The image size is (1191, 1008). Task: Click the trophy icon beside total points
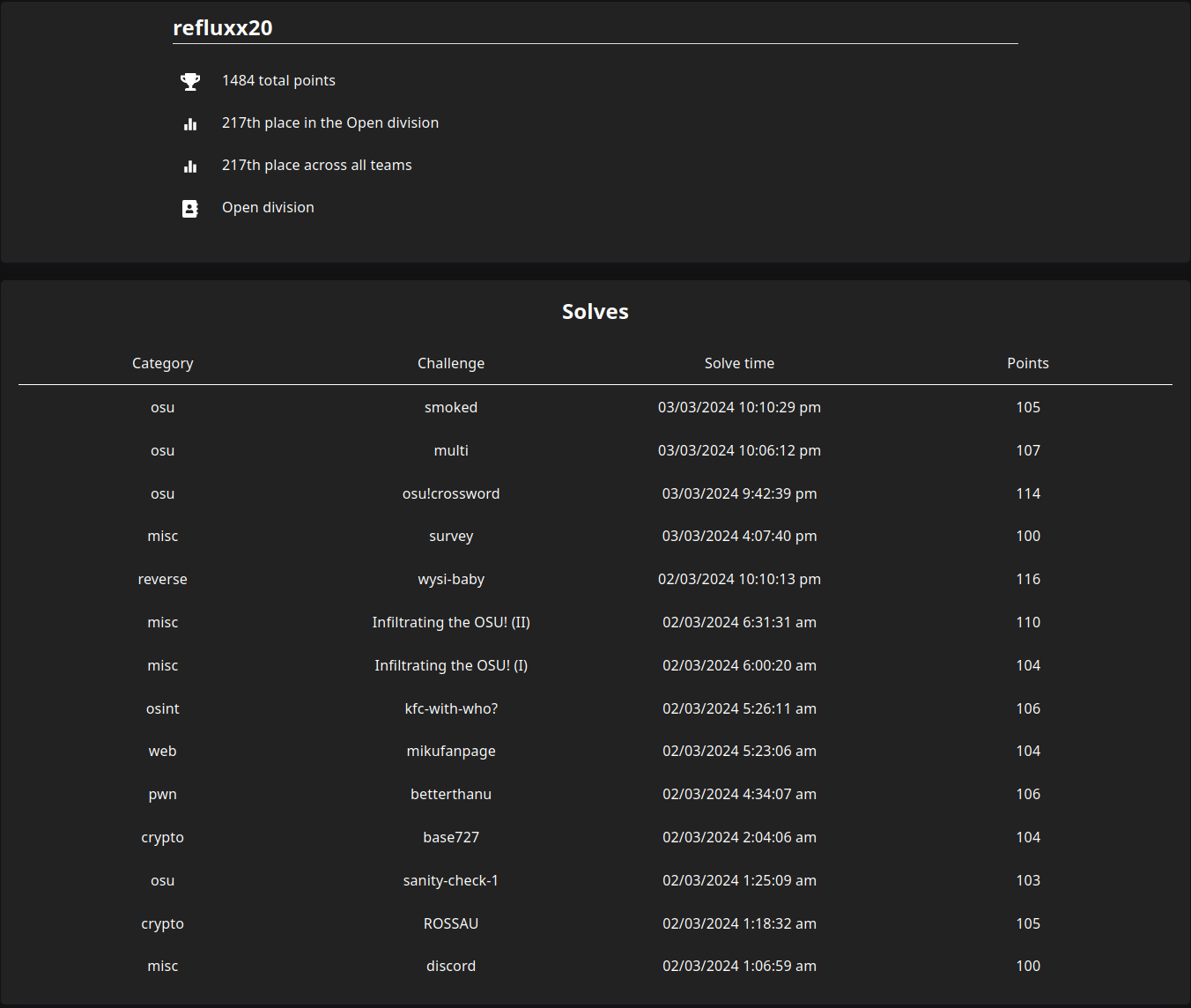pos(190,82)
